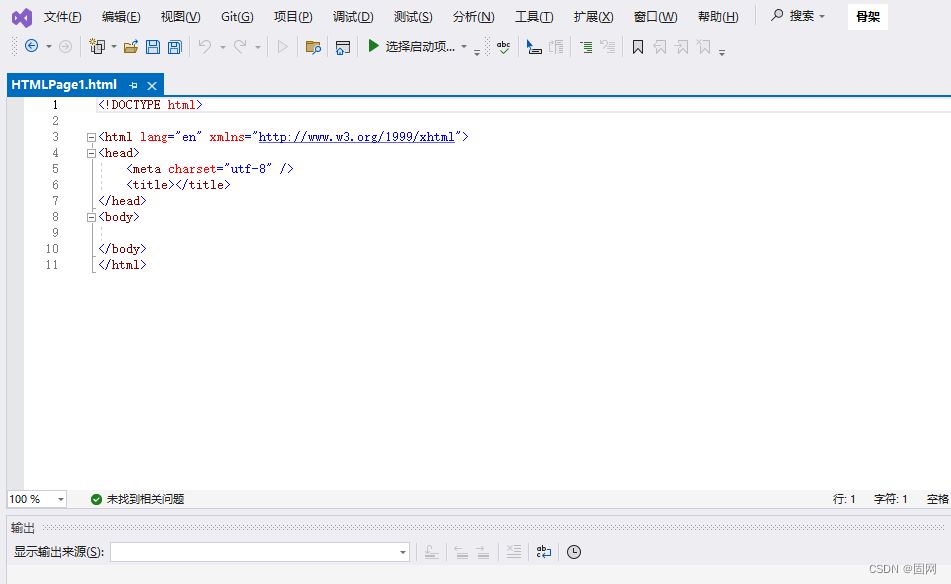Click the New Project toolbar icon
This screenshot has width=951, height=584.
(x=97, y=46)
